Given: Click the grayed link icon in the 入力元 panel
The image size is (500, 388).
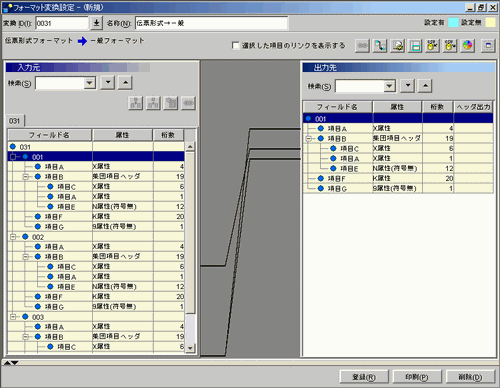Looking at the screenshot, I should [188, 103].
